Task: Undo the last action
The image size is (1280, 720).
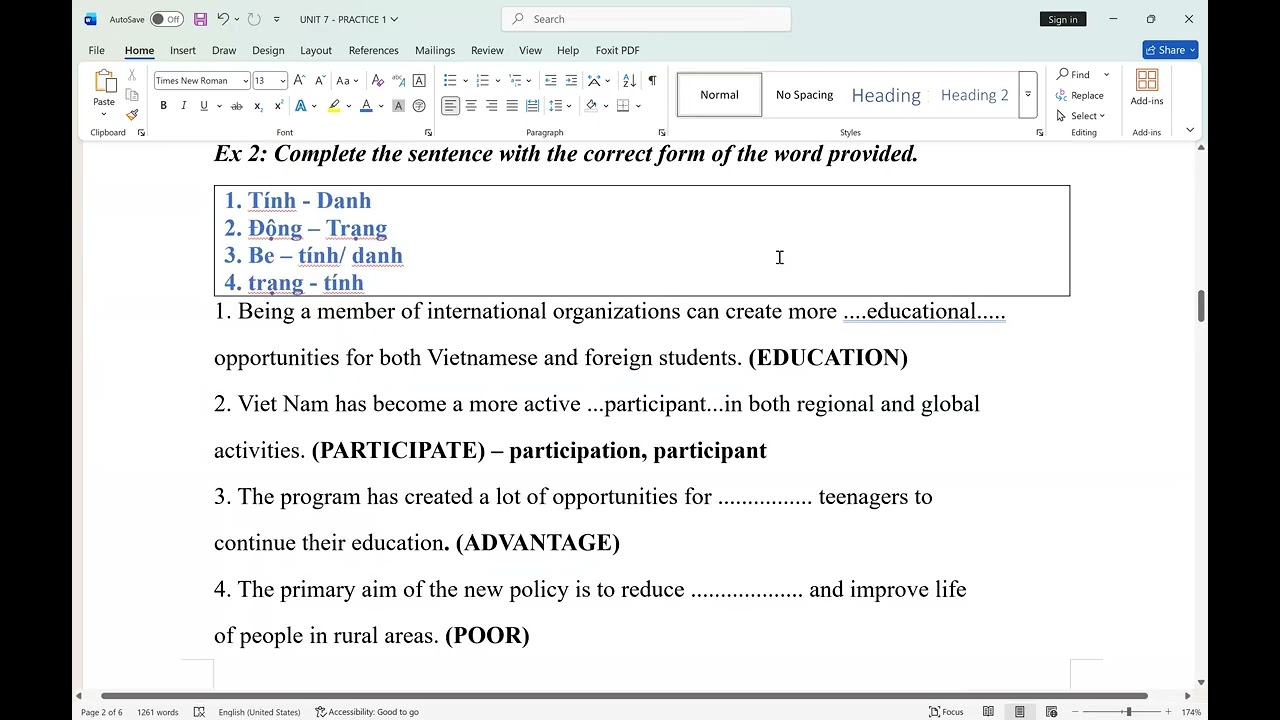Action: point(223,19)
